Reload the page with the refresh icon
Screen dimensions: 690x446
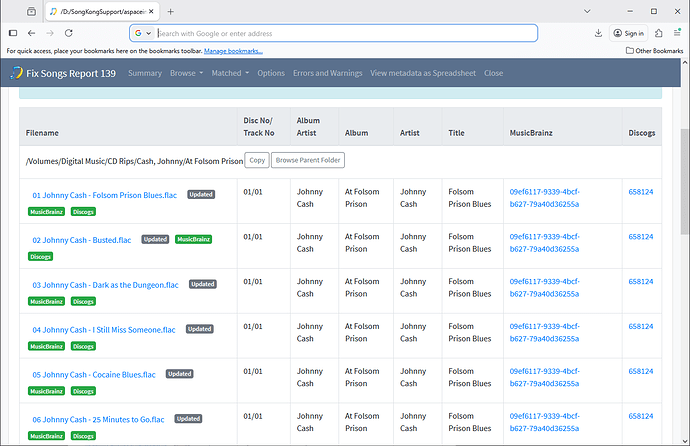(x=68, y=33)
